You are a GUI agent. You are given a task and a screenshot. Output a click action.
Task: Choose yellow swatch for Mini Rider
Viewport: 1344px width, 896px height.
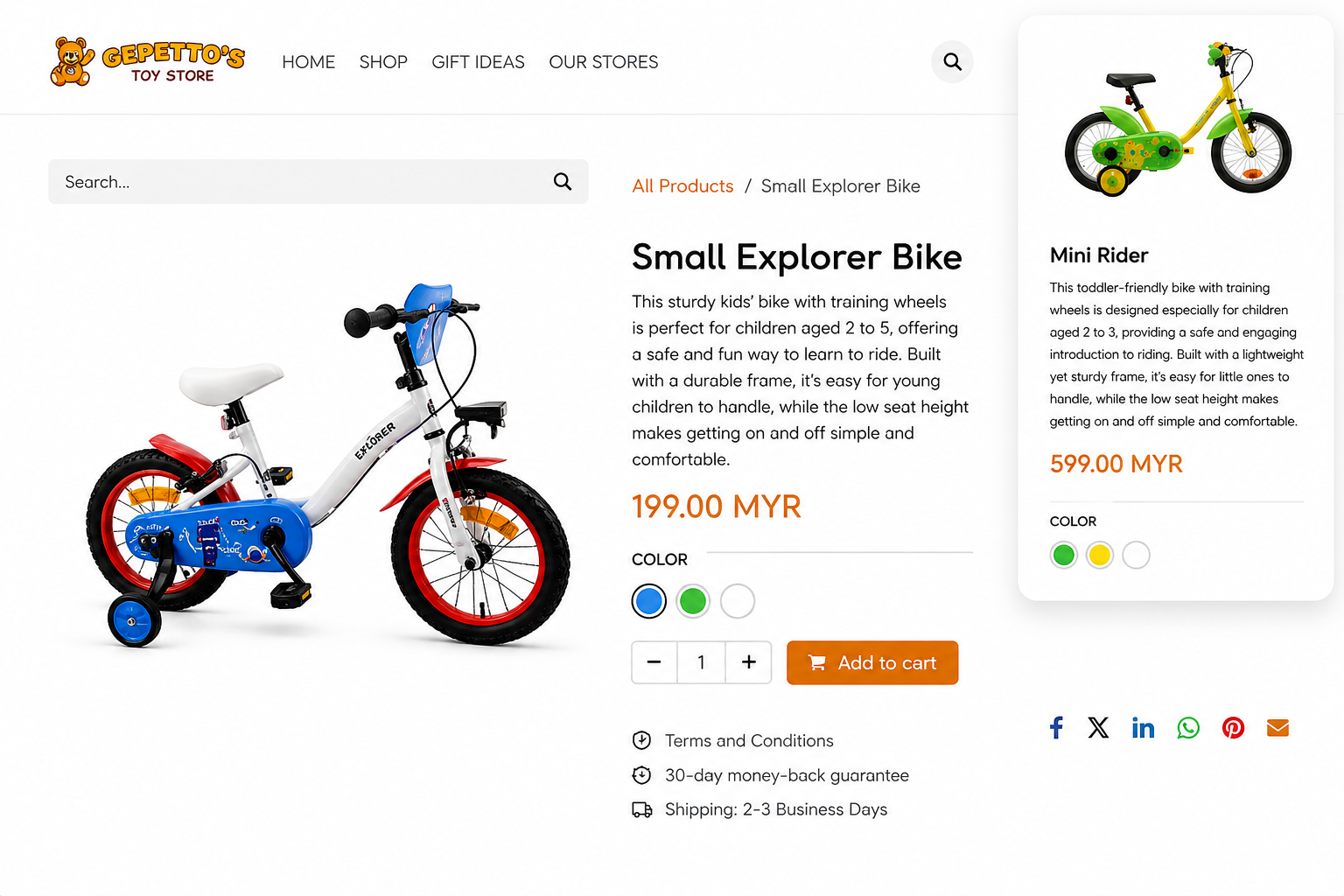point(1100,555)
